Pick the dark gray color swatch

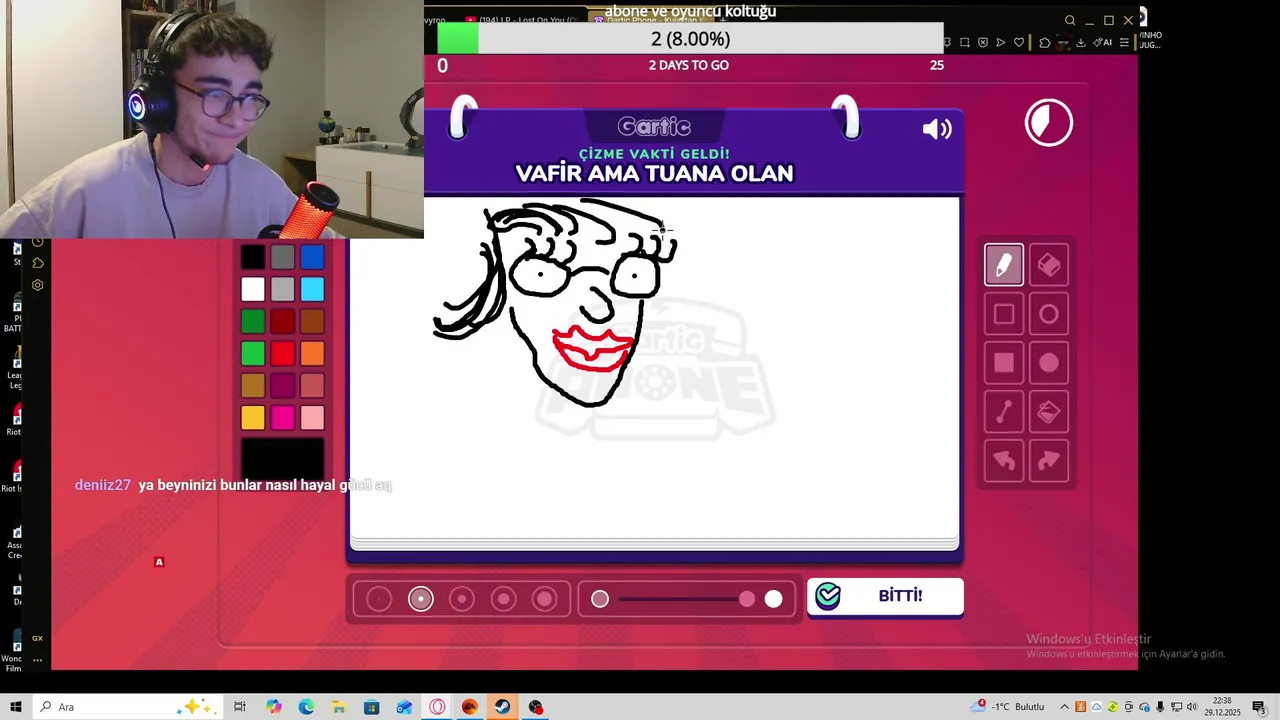[x=283, y=257]
